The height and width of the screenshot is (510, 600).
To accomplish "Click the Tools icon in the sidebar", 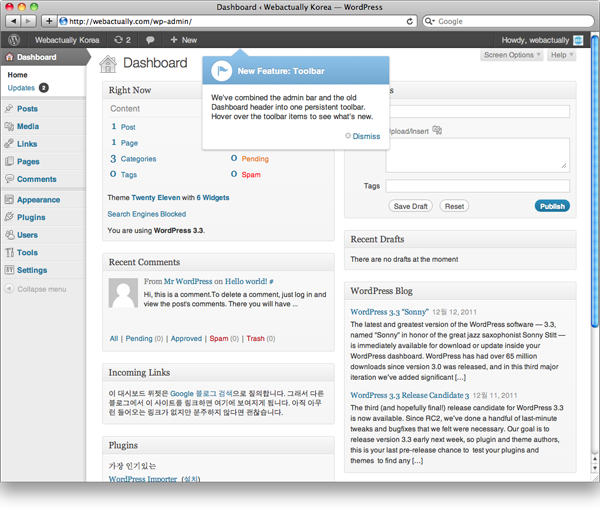I will point(9,253).
